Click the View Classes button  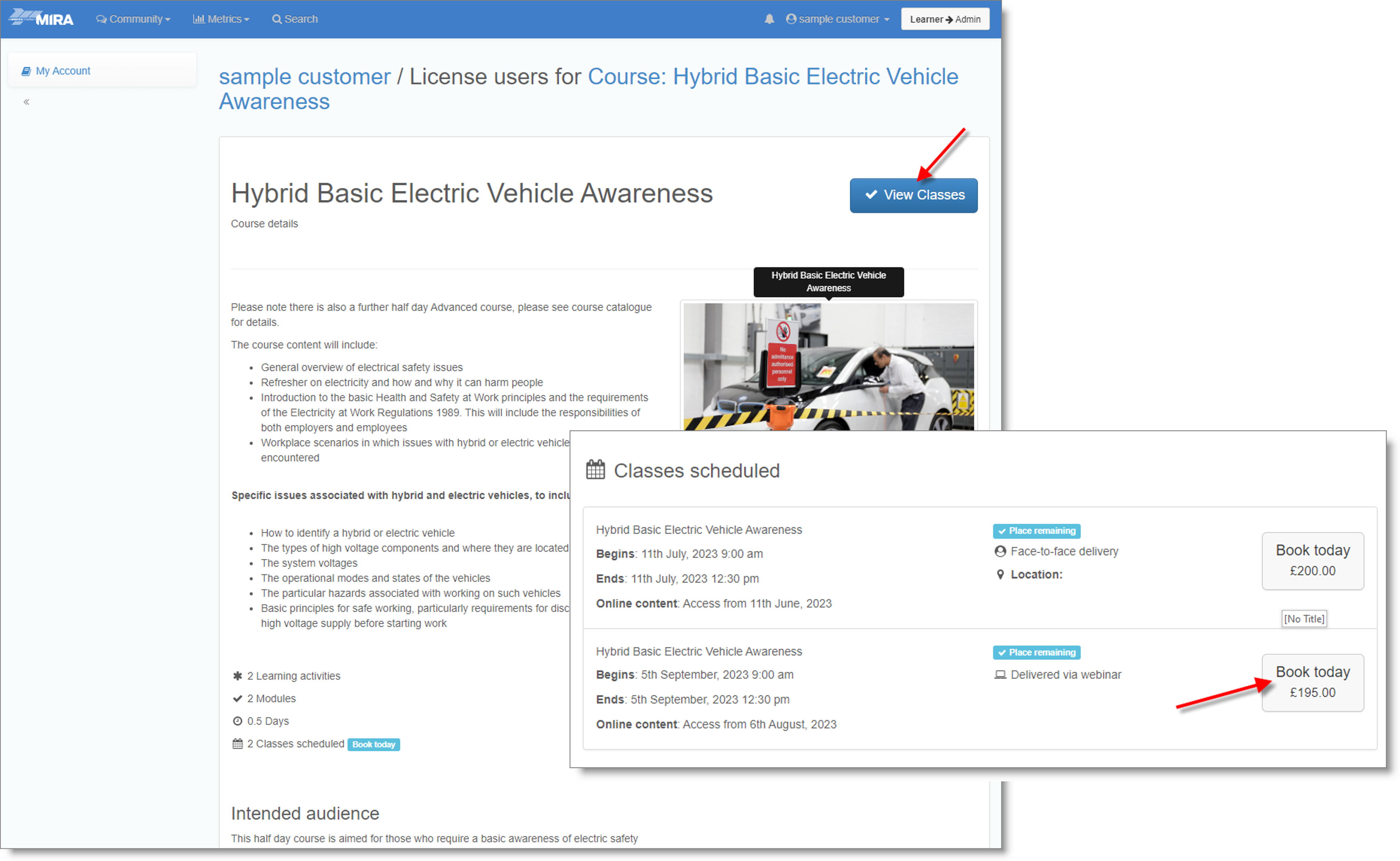[914, 195]
